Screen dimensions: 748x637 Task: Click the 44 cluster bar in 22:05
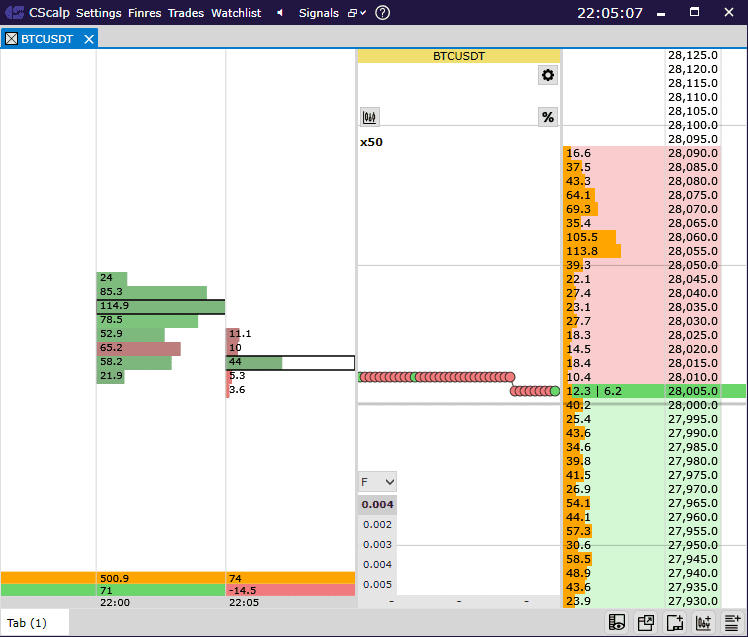pyautogui.click(x=254, y=362)
